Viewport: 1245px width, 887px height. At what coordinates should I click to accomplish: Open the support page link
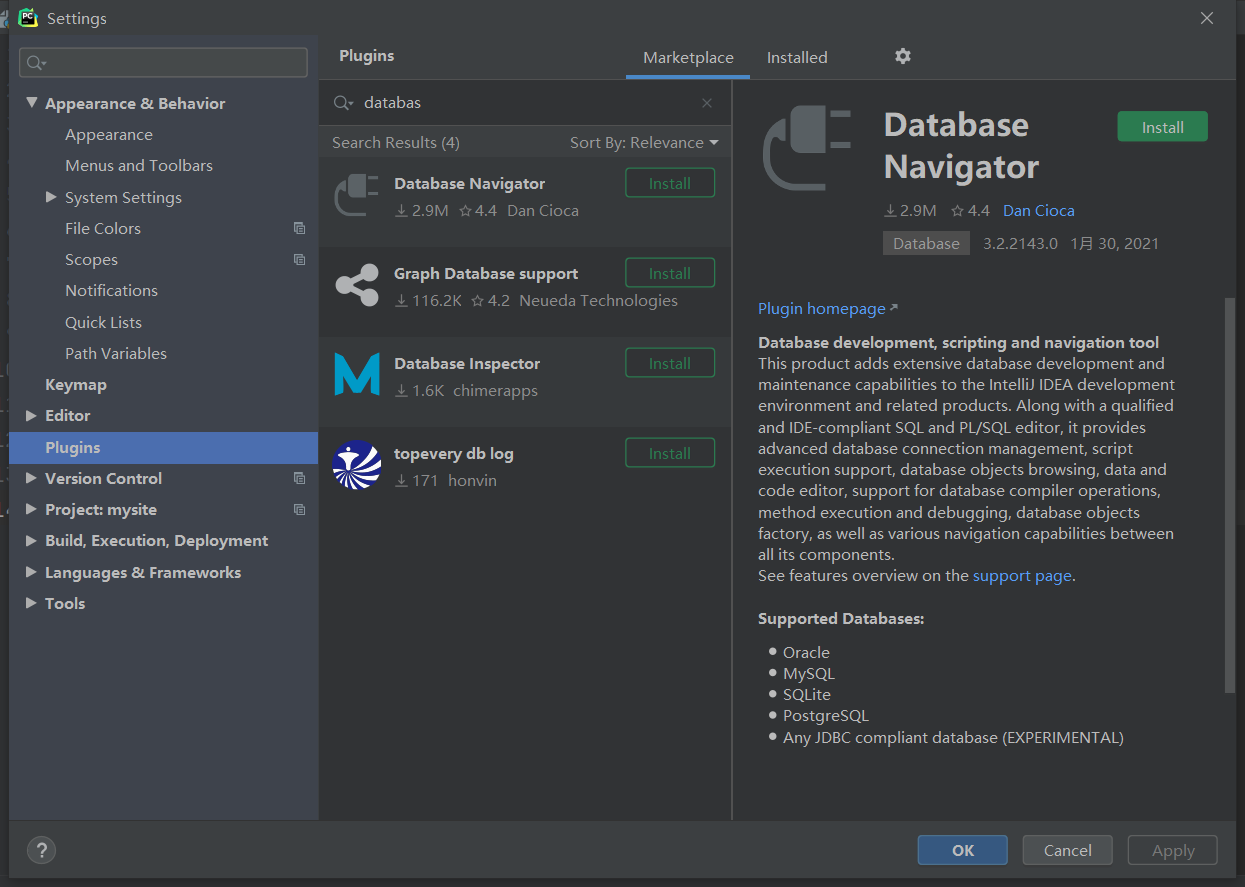[1022, 575]
